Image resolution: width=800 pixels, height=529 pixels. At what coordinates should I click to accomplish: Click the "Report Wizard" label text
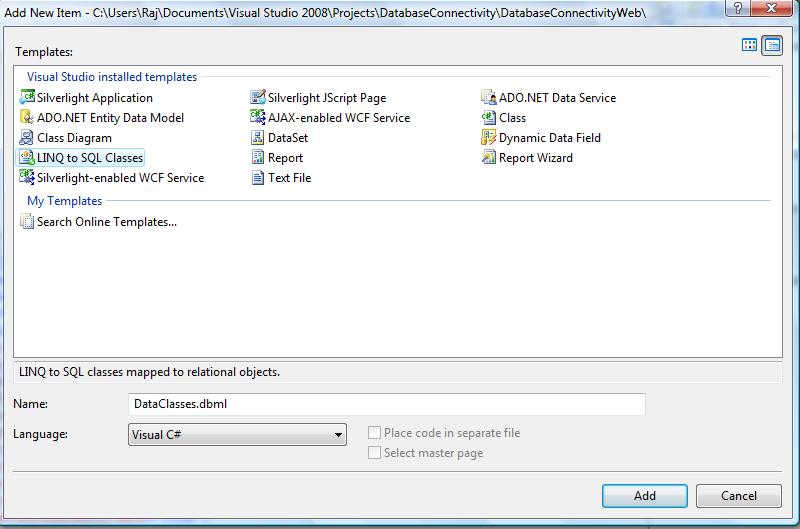pos(536,158)
